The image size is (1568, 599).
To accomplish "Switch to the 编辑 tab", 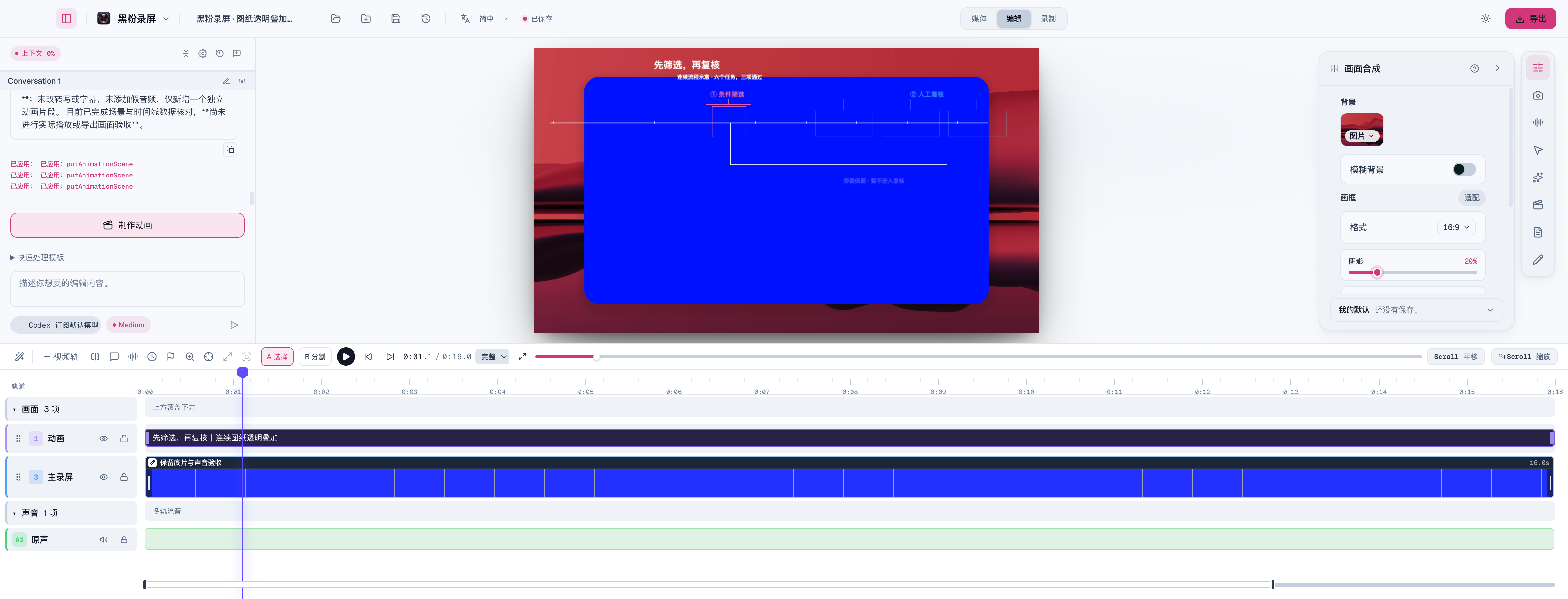I will pyautogui.click(x=1014, y=19).
